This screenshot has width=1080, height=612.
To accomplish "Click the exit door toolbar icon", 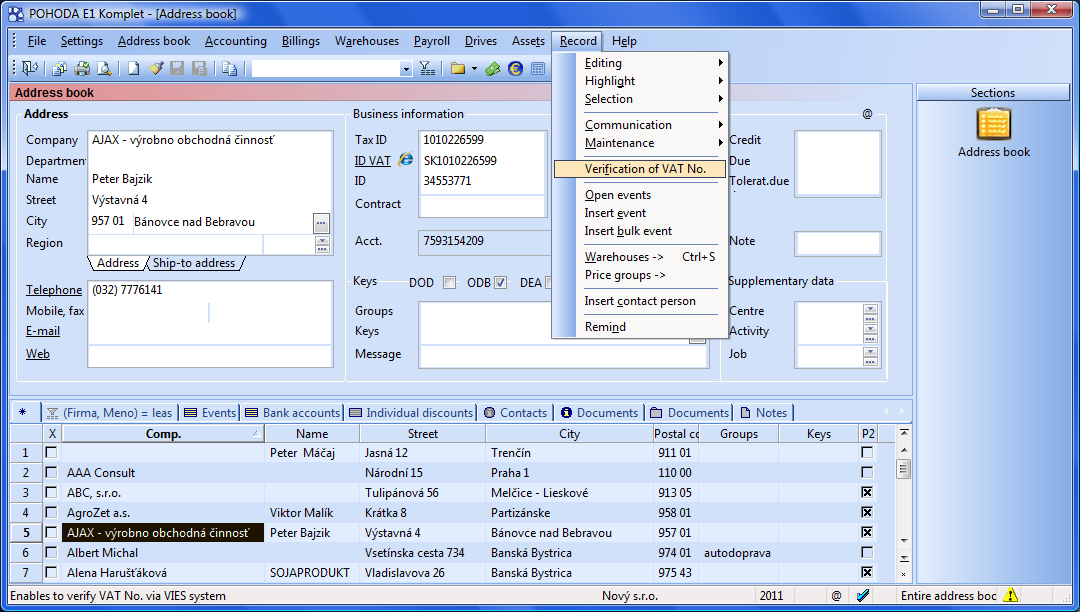I will (30, 68).
